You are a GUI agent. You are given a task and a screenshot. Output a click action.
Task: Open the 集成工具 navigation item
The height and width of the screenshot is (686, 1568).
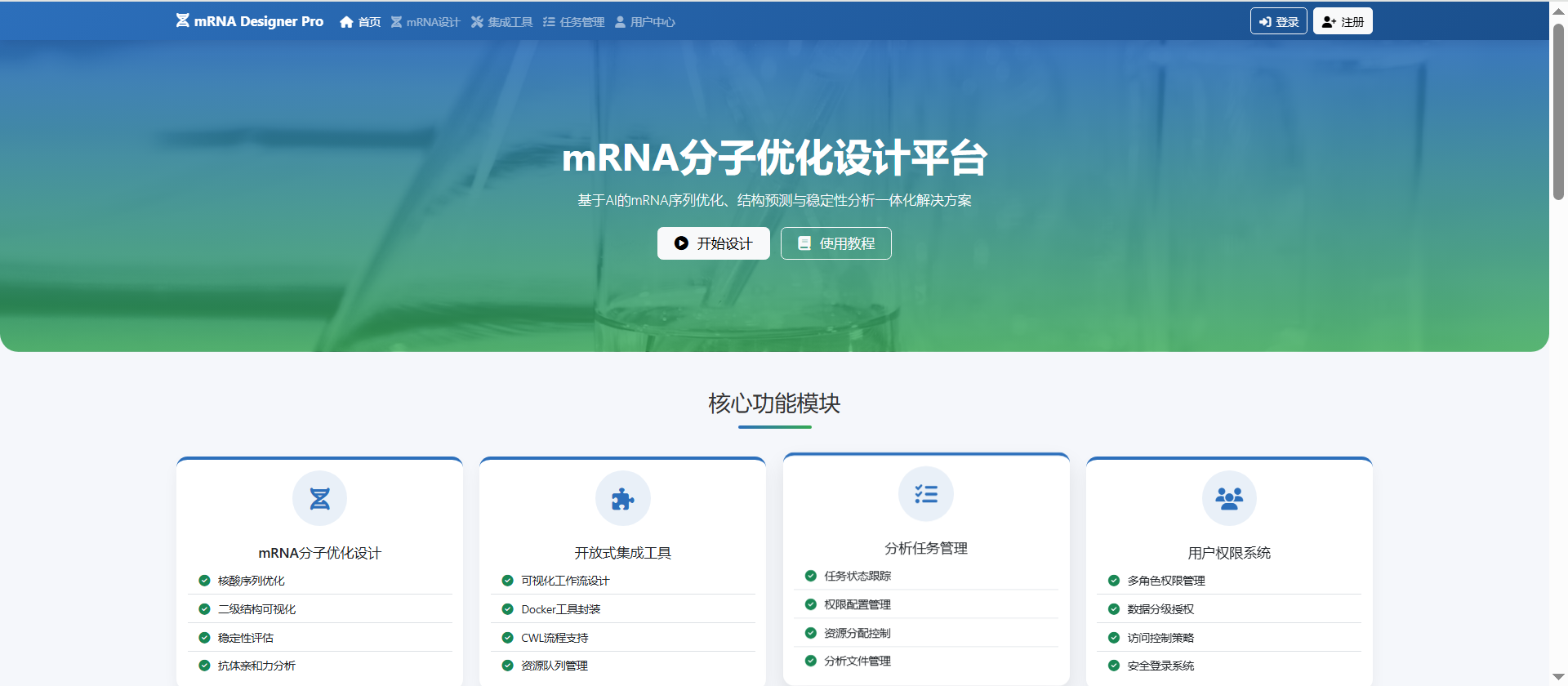tap(501, 22)
